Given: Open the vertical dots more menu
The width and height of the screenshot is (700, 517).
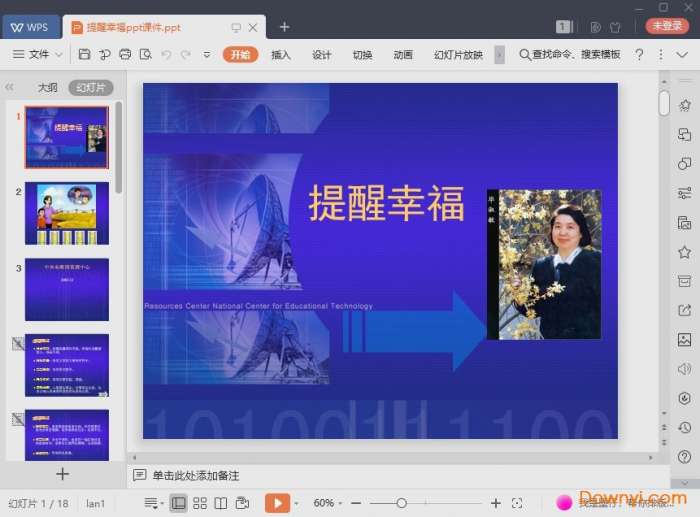Looking at the screenshot, I should pyautogui.click(x=661, y=54).
